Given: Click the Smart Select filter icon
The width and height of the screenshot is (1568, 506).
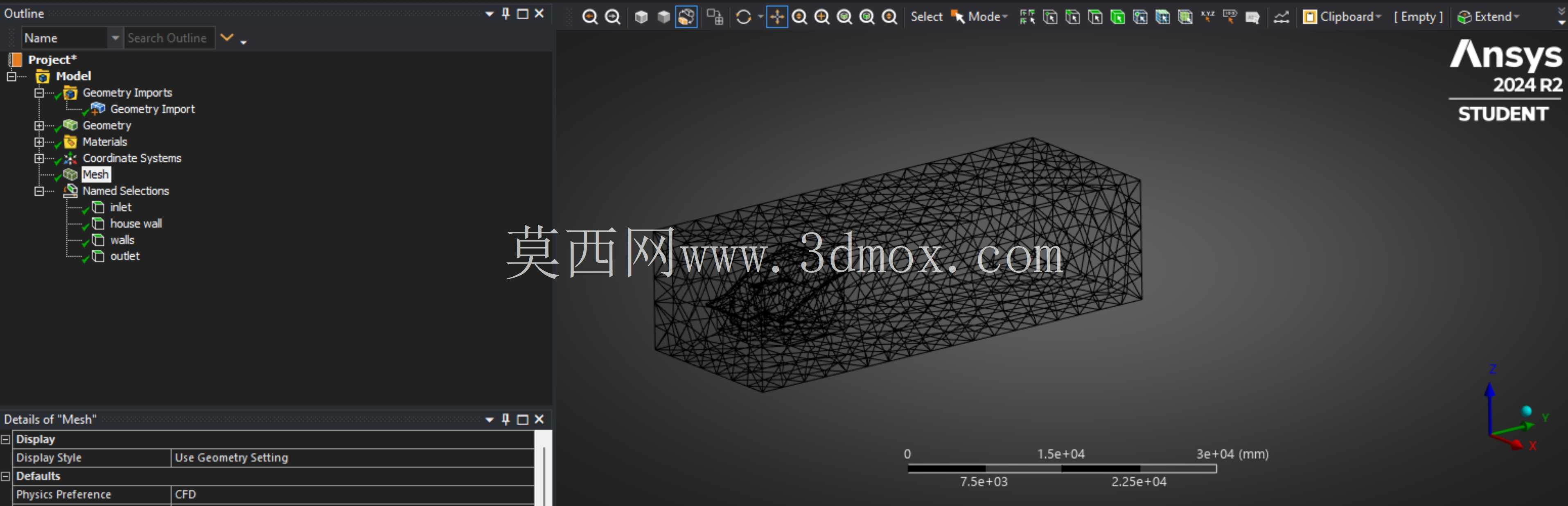Looking at the screenshot, I should point(1027,17).
